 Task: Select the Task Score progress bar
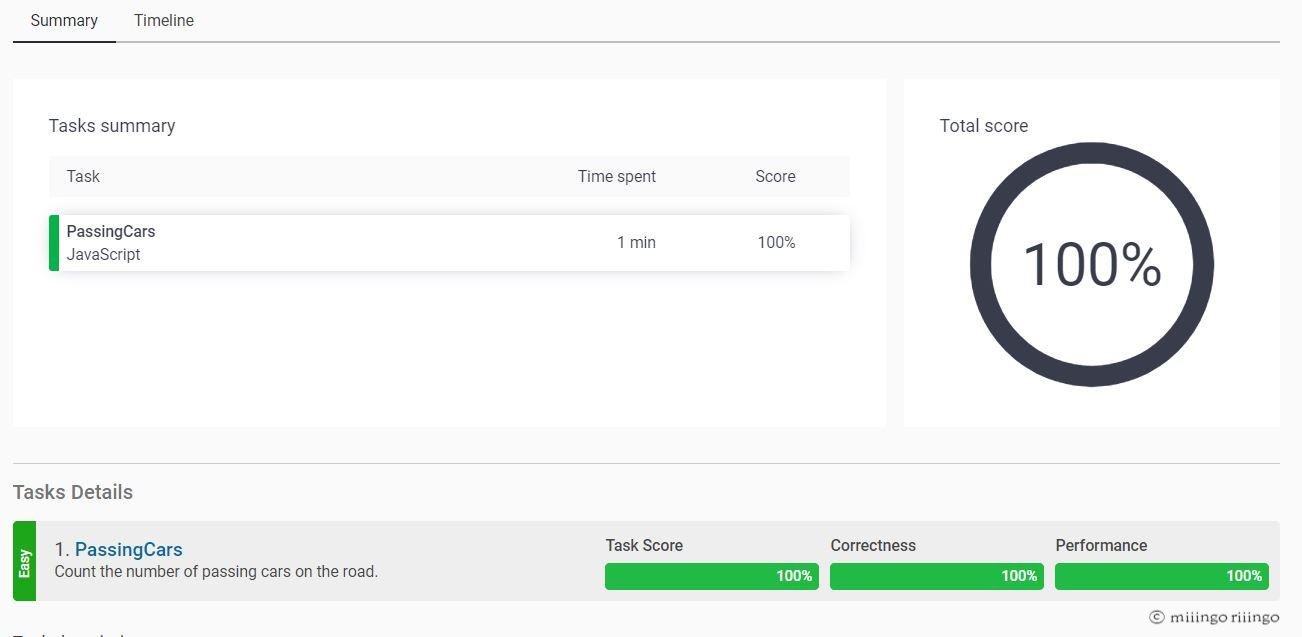712,576
